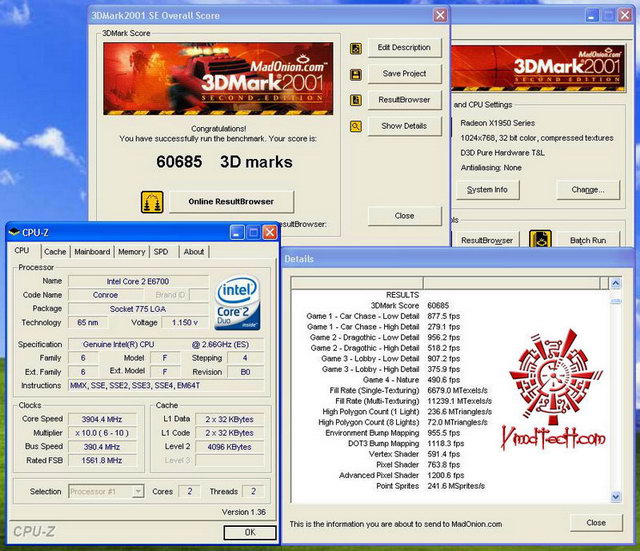Click the Point Sprites result row

point(431,486)
